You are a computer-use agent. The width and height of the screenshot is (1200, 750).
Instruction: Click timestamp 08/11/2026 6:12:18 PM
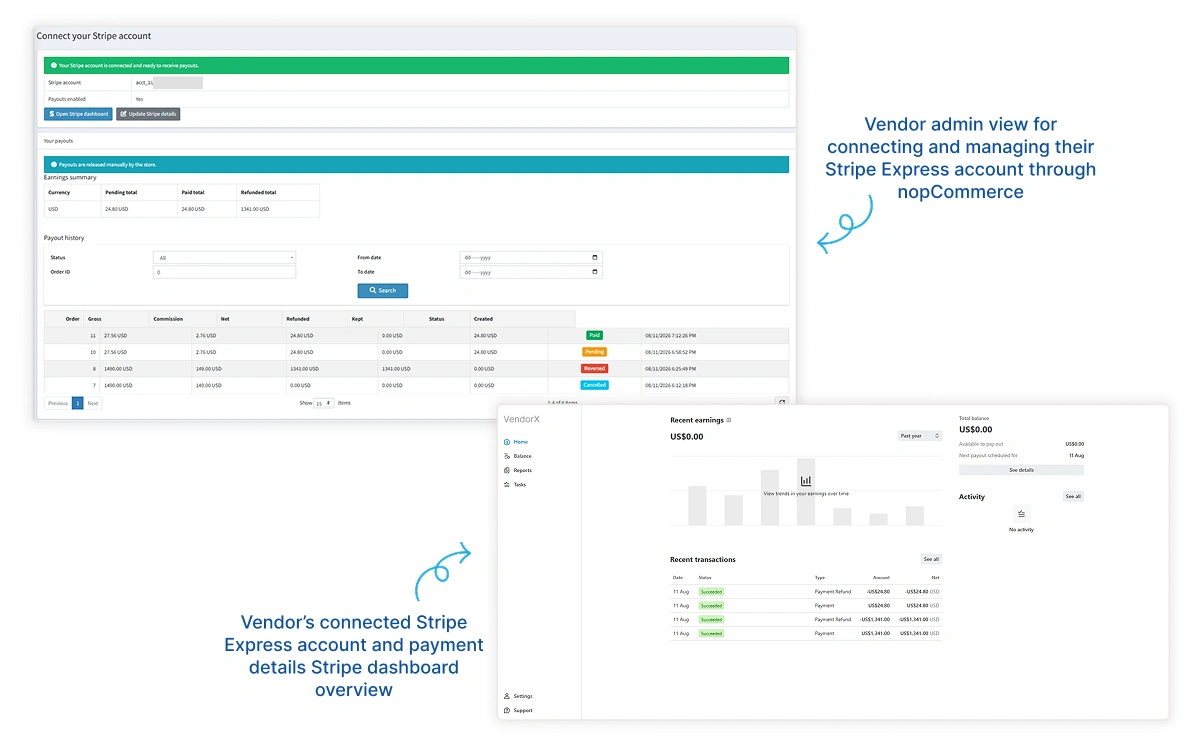tap(669, 385)
